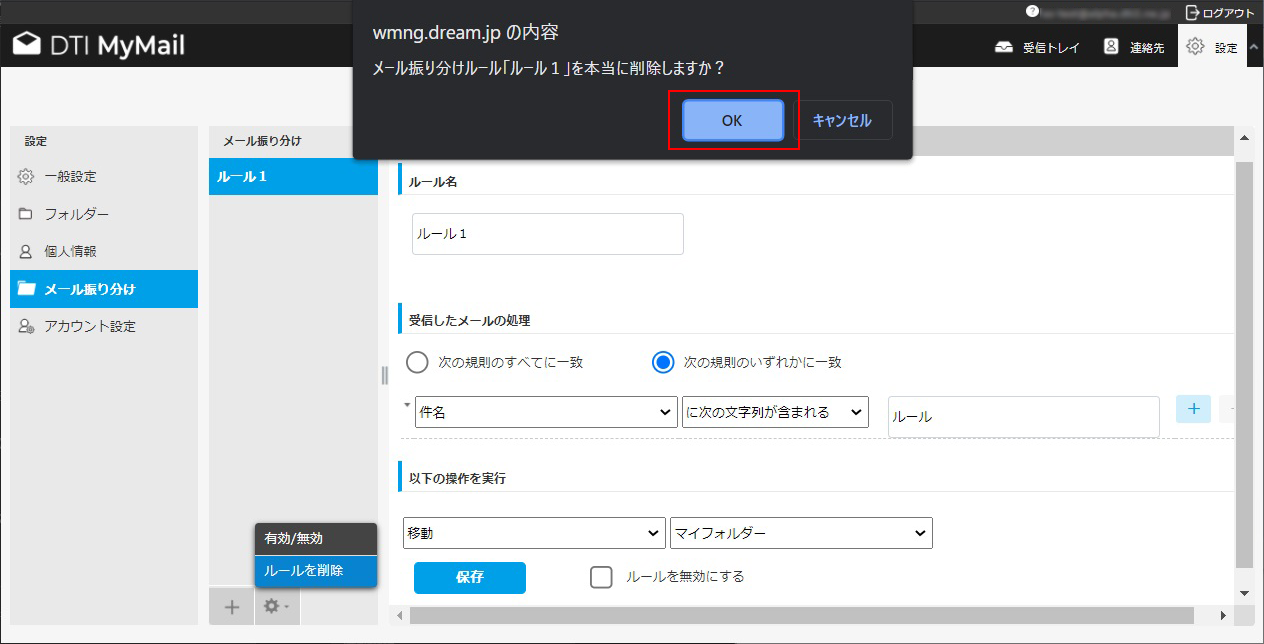Click the condition value field 'ルール'
1264x644 pixels.
1024,416
